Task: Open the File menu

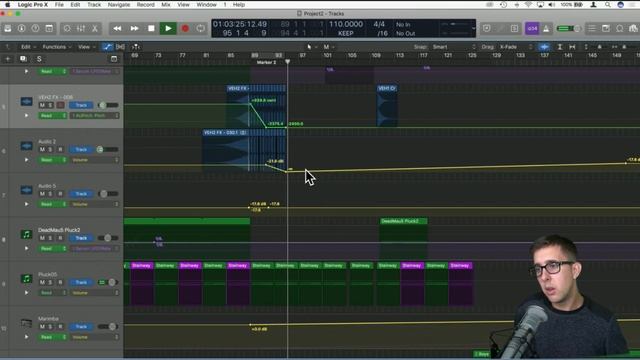Action: (x=59, y=5)
